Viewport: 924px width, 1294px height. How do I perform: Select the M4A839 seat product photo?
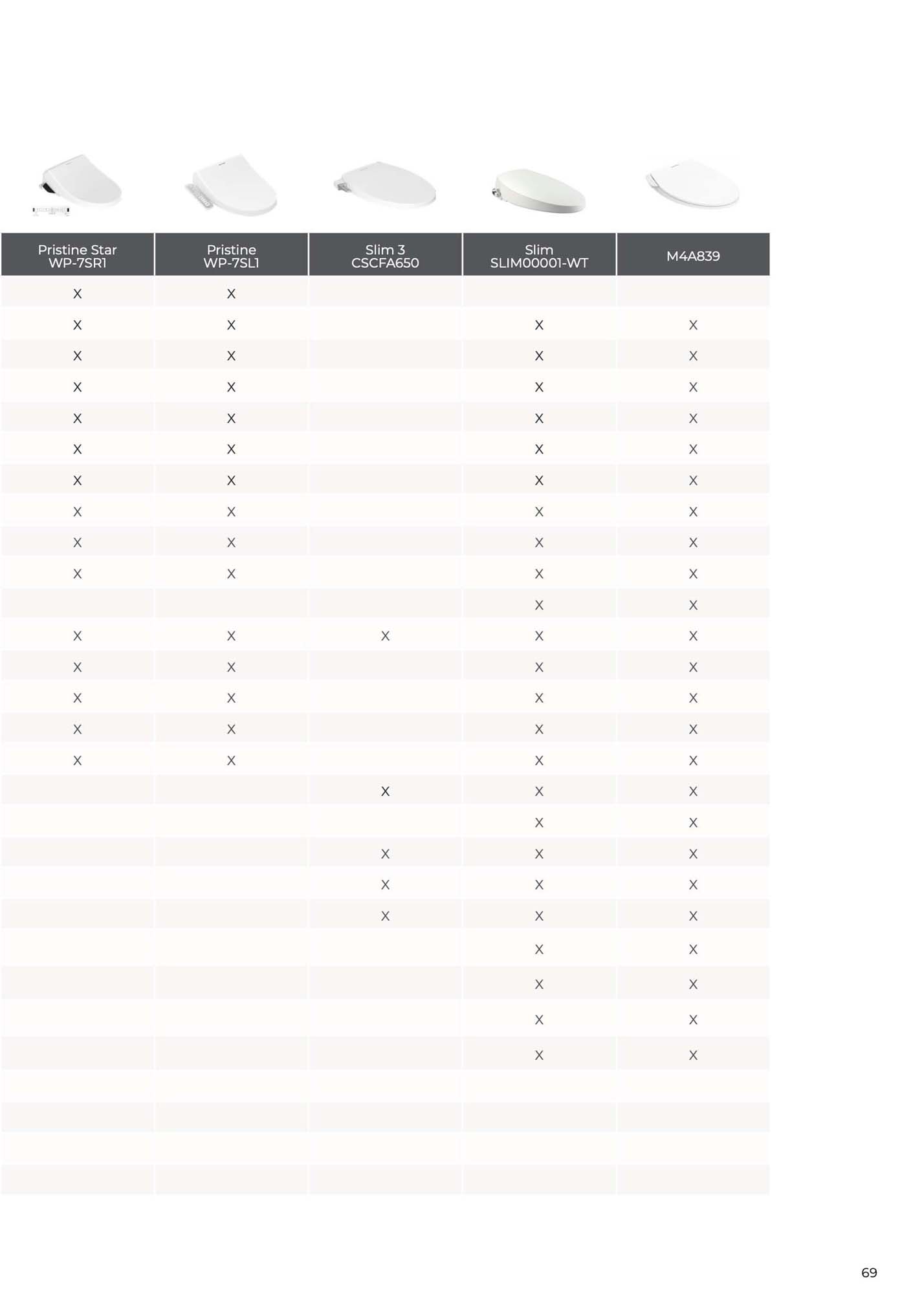coord(692,184)
